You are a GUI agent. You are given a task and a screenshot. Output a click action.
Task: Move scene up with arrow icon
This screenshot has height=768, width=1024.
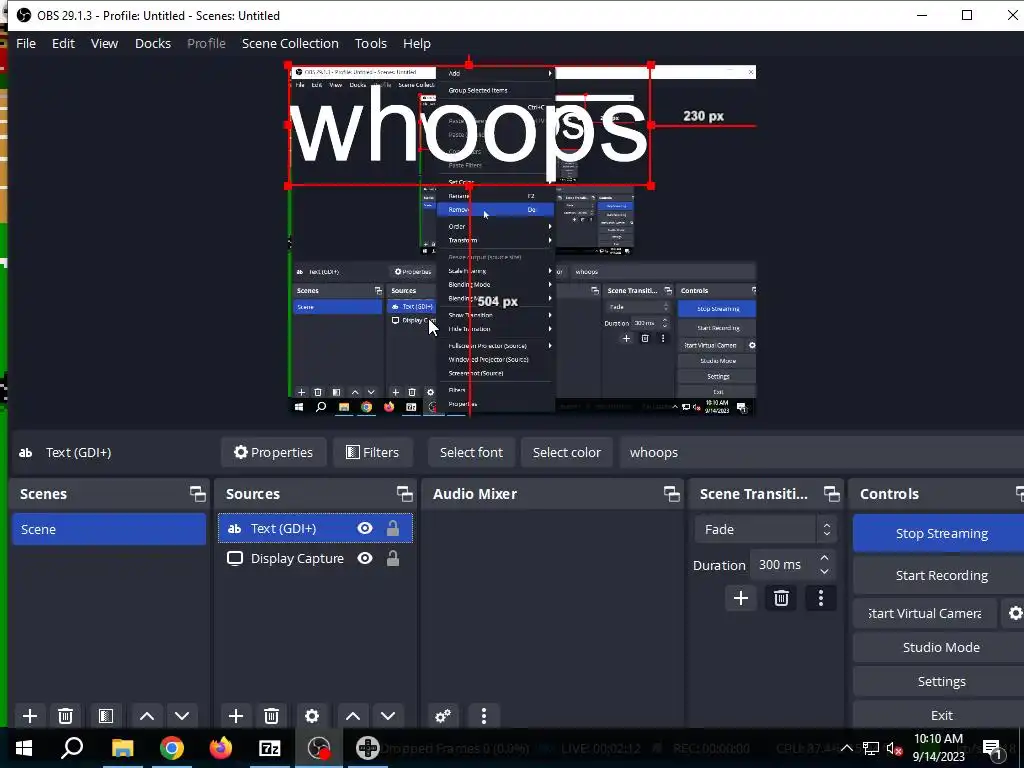tap(147, 716)
